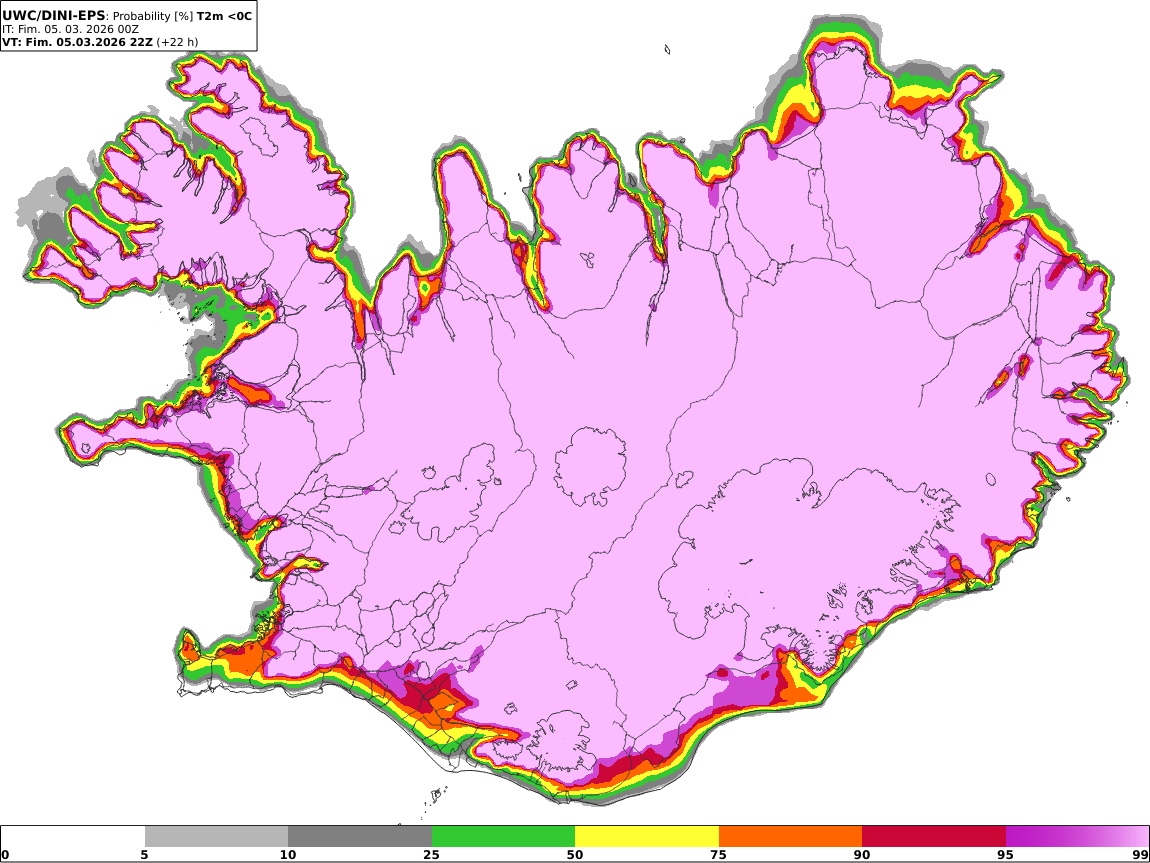
Task: Click the legend value '99'
Action: (1140, 855)
